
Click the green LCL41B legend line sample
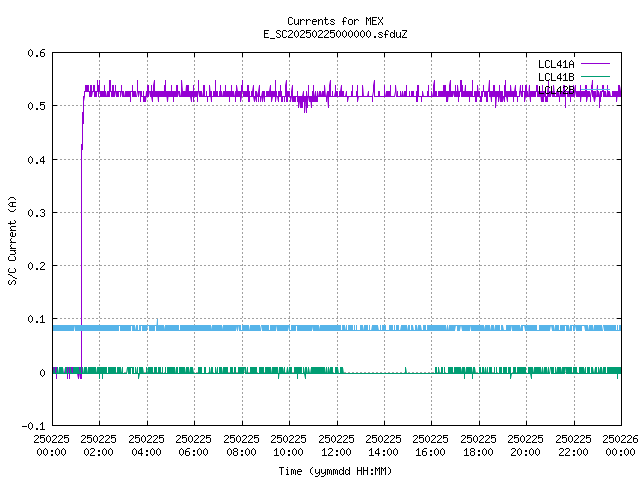(595, 77)
